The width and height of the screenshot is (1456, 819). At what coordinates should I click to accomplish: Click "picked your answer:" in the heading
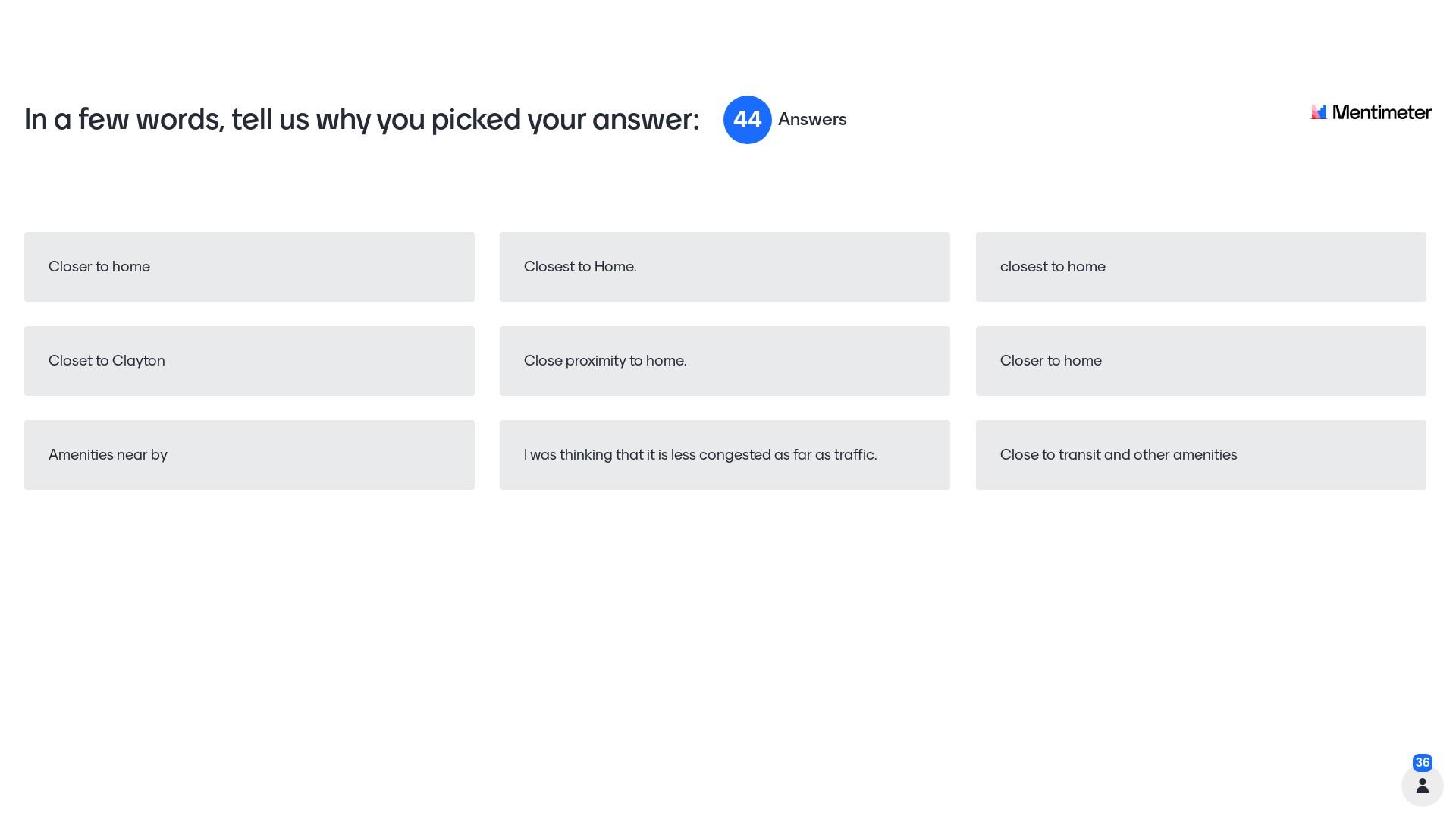click(x=565, y=120)
